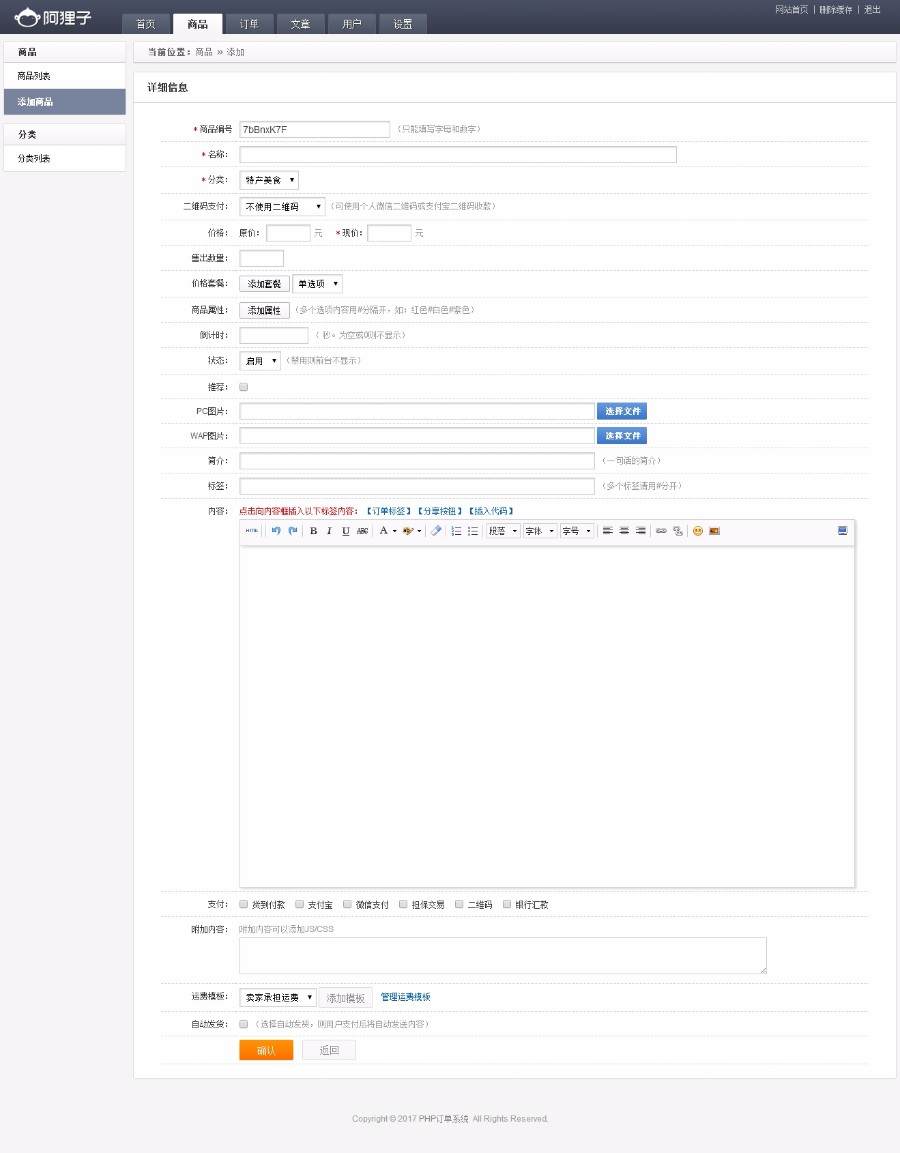Click 退出 to log out

point(872,10)
